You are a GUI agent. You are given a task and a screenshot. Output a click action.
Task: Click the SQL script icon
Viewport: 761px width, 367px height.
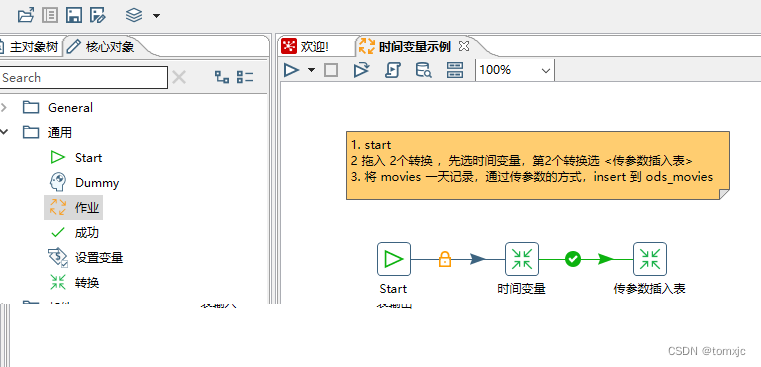(393, 70)
